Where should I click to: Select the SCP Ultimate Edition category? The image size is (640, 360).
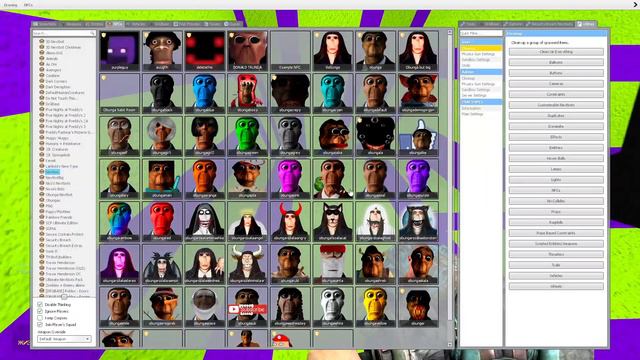pyautogui.click(x=61, y=223)
